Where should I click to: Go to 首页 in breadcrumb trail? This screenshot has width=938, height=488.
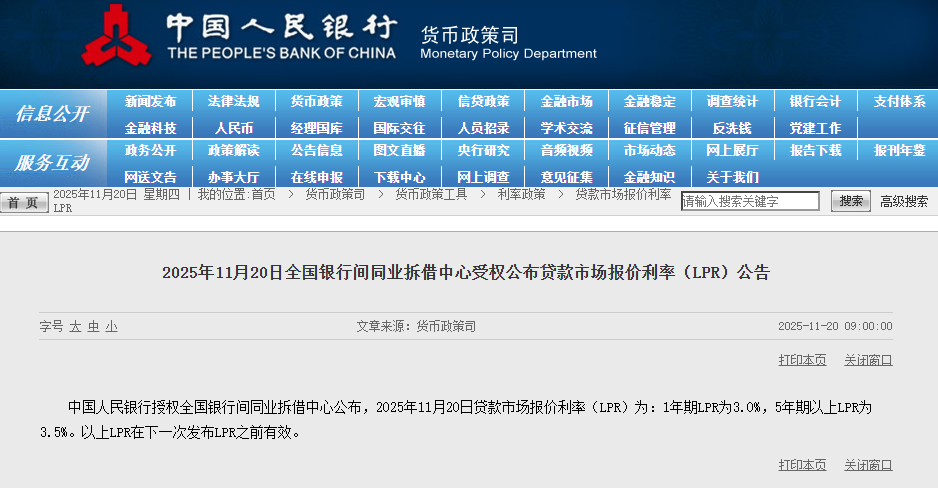(263, 194)
